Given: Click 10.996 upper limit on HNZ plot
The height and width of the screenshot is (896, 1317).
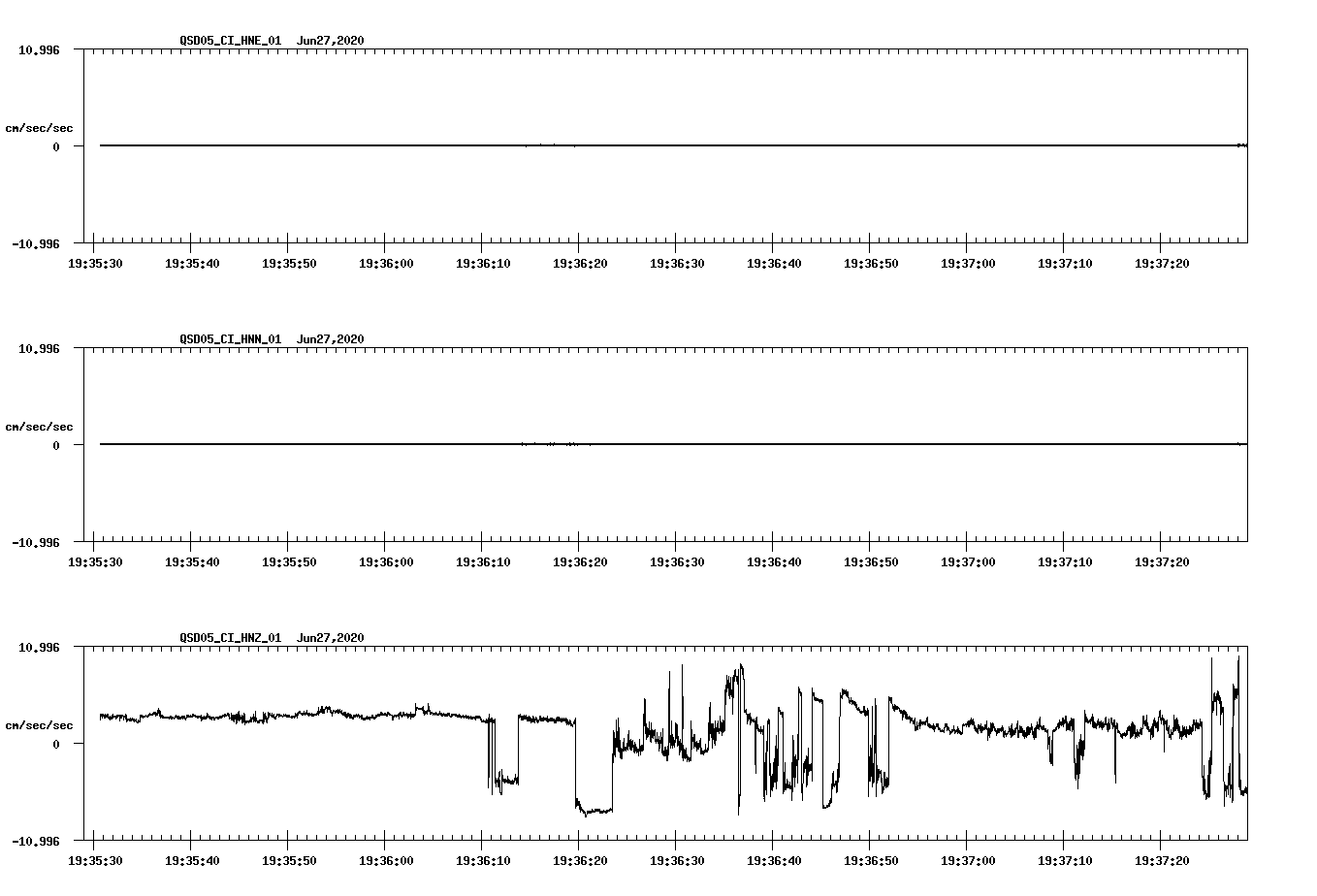Looking at the screenshot, I should 39,647.
